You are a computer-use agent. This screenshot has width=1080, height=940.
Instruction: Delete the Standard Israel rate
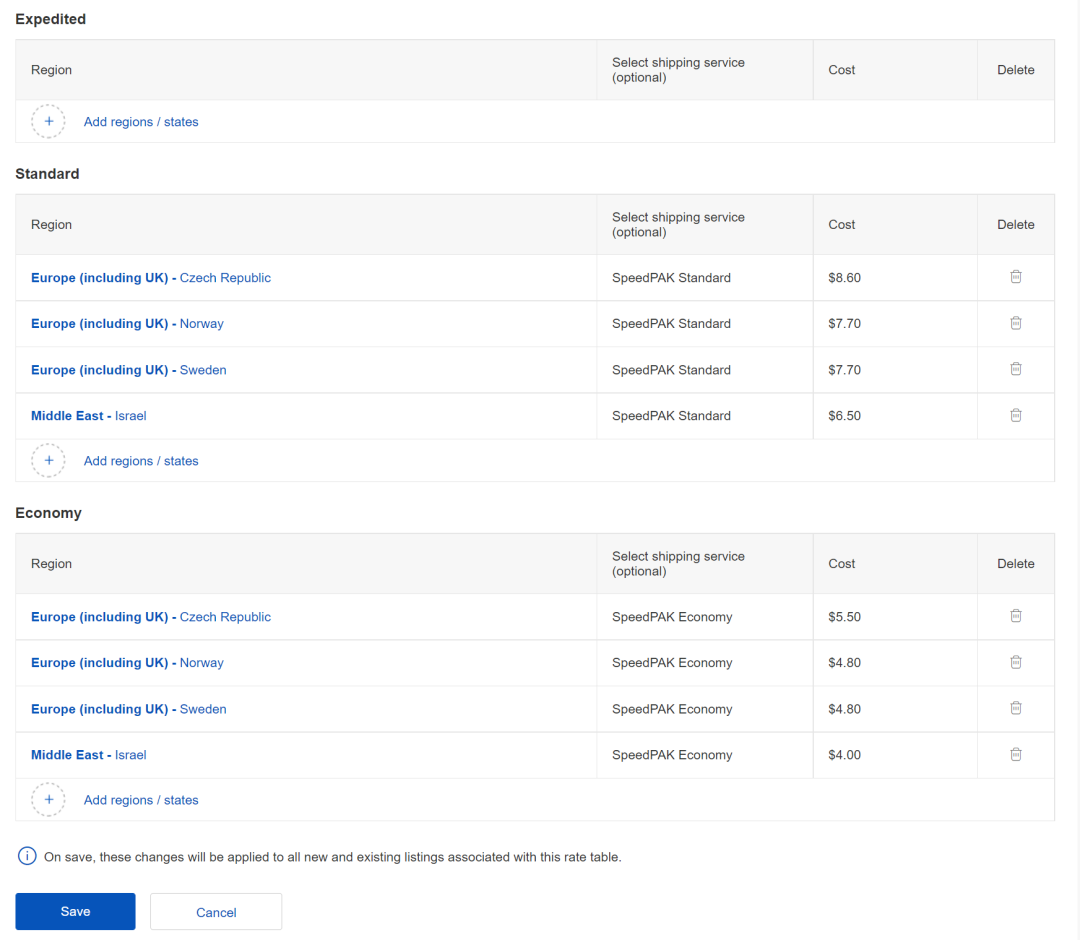coord(1015,415)
